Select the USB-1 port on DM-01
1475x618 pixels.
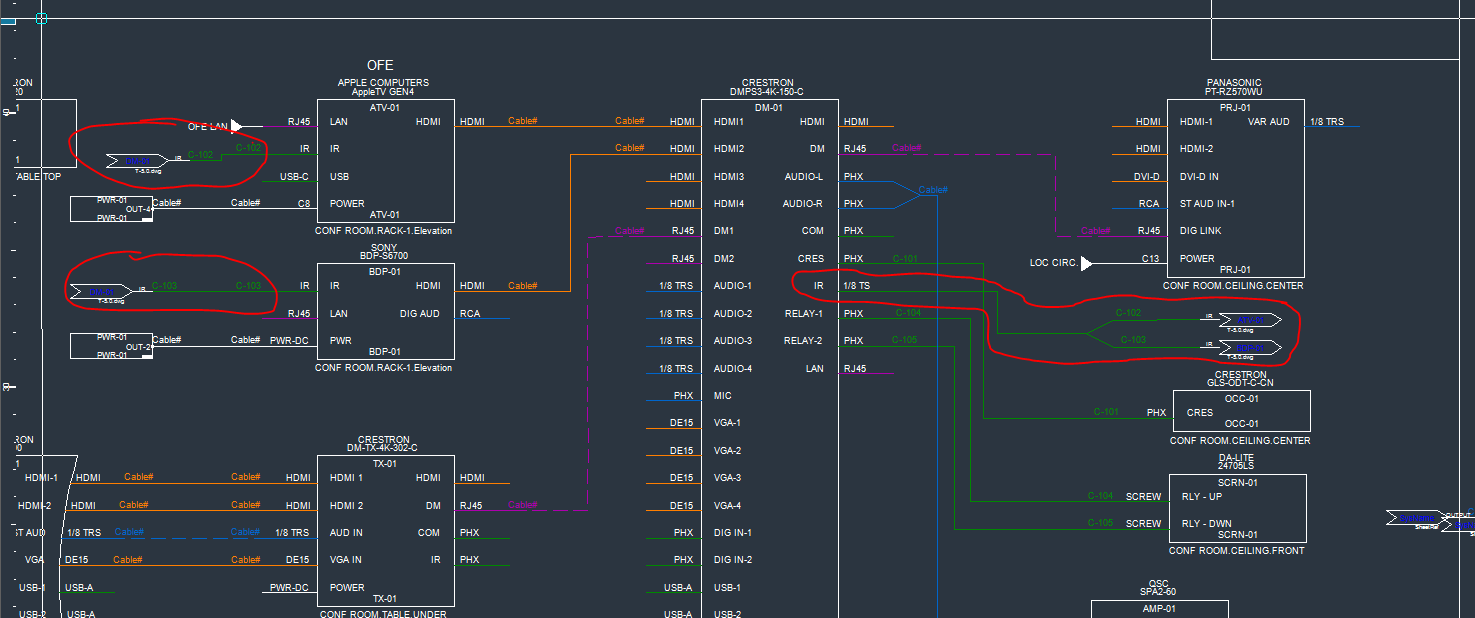(727, 587)
